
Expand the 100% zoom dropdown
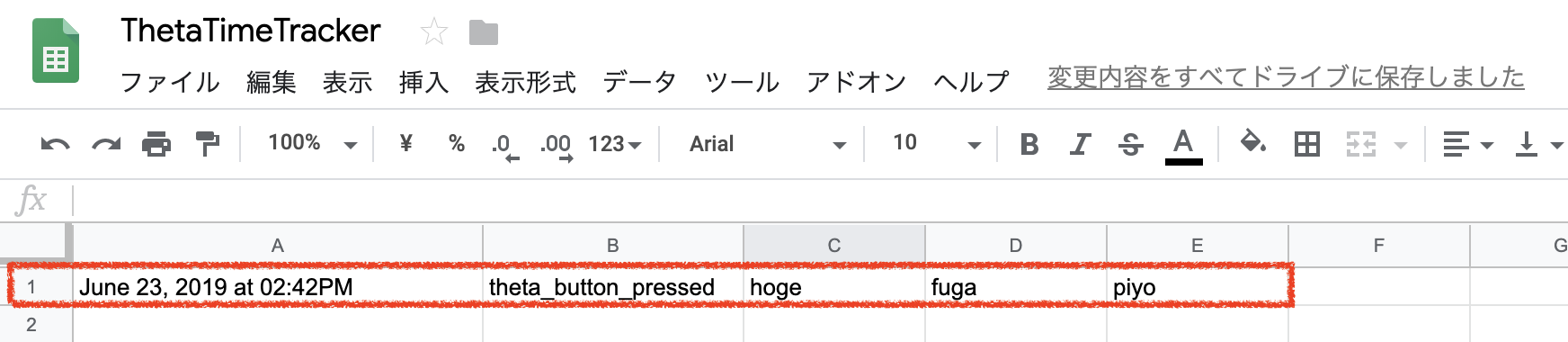(312, 143)
